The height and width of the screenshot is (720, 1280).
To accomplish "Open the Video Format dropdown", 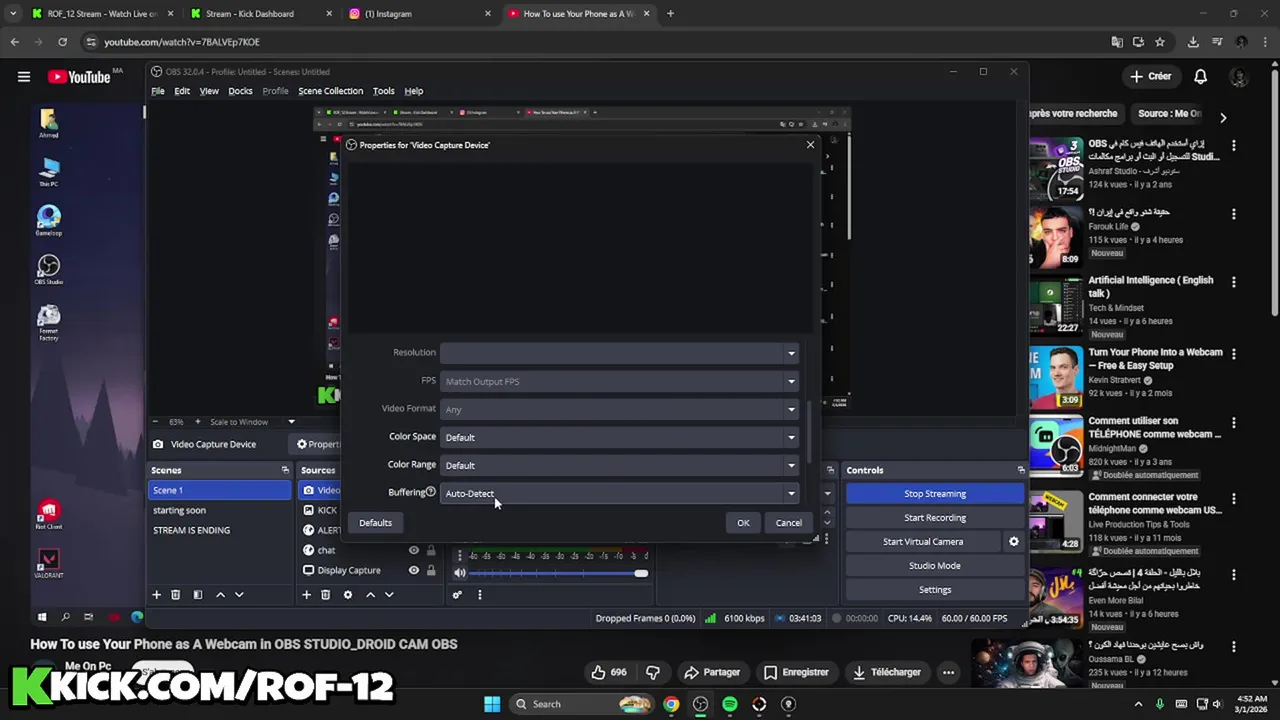I will 619,409.
